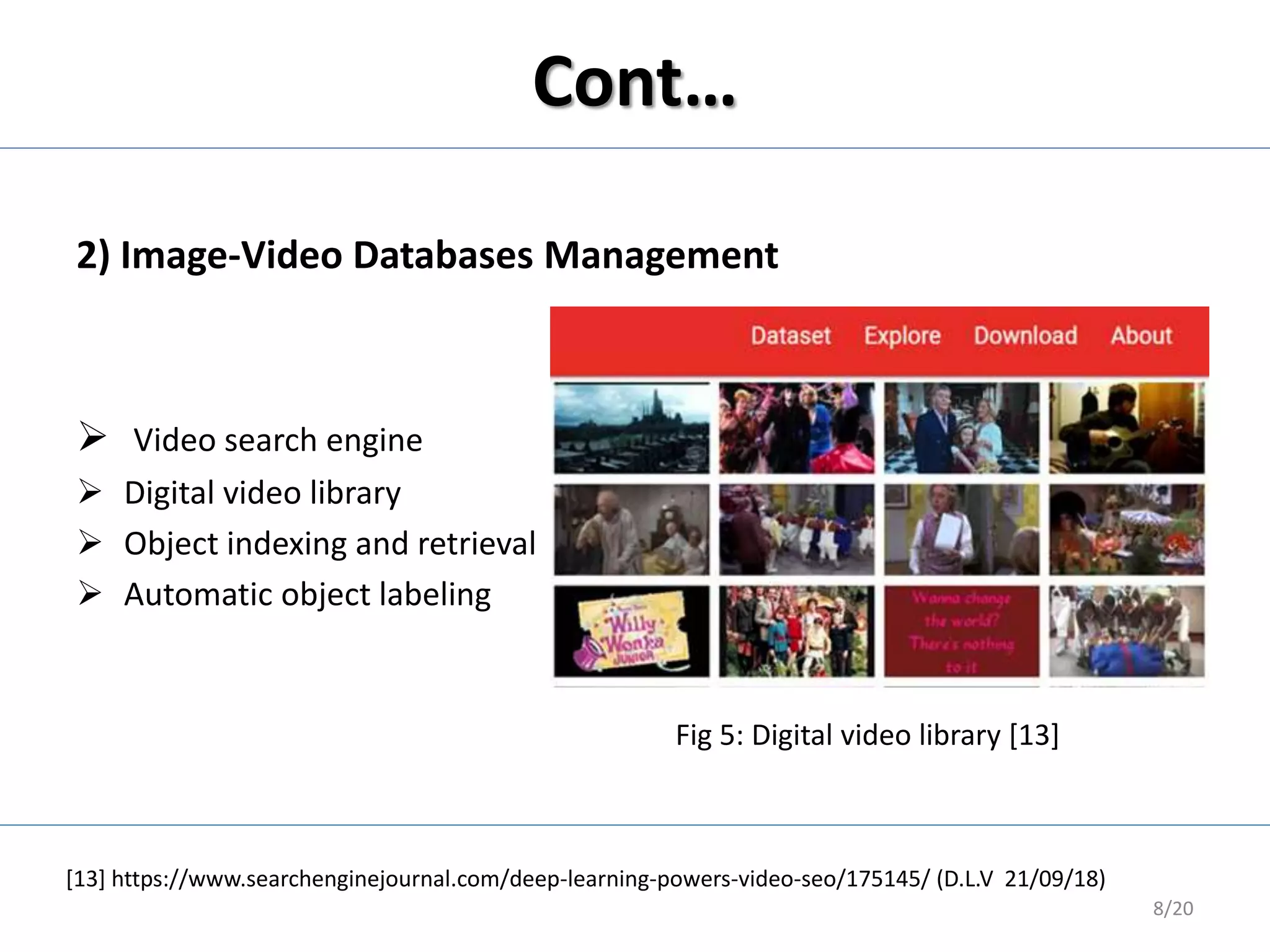Select the colorful costumed crowd thumbnail
This screenshot has width=1270, height=952.
point(797,428)
